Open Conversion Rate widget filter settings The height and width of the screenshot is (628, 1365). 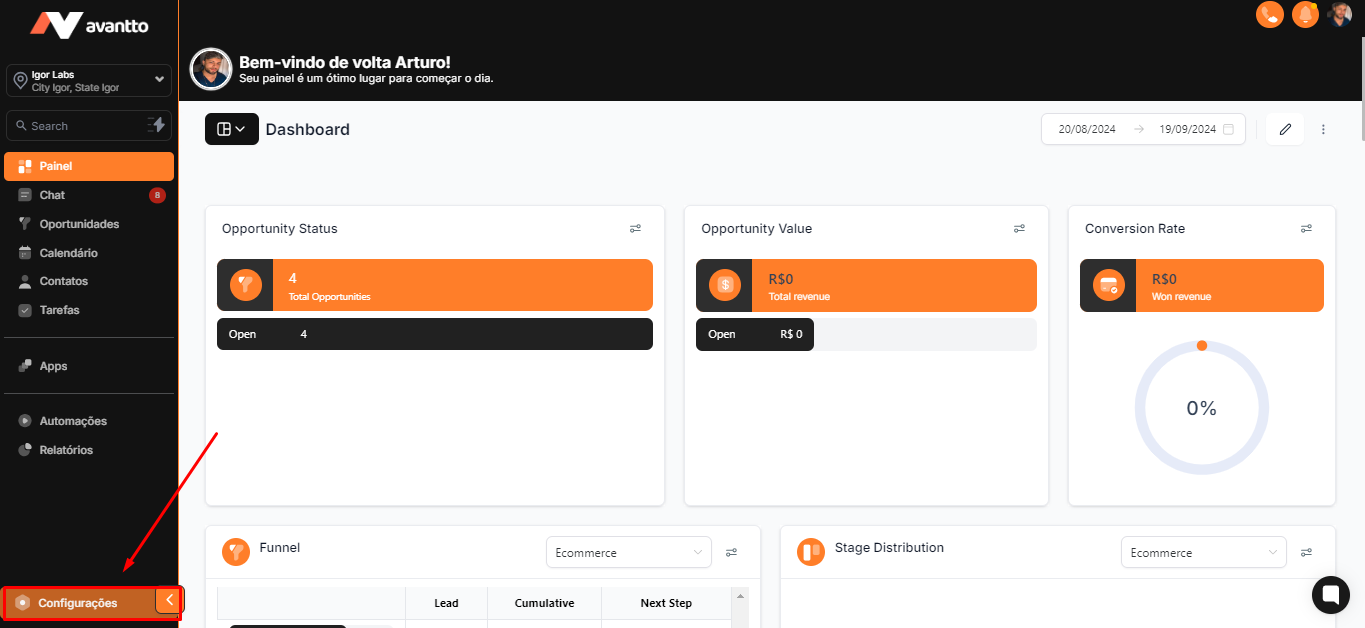click(x=1306, y=229)
